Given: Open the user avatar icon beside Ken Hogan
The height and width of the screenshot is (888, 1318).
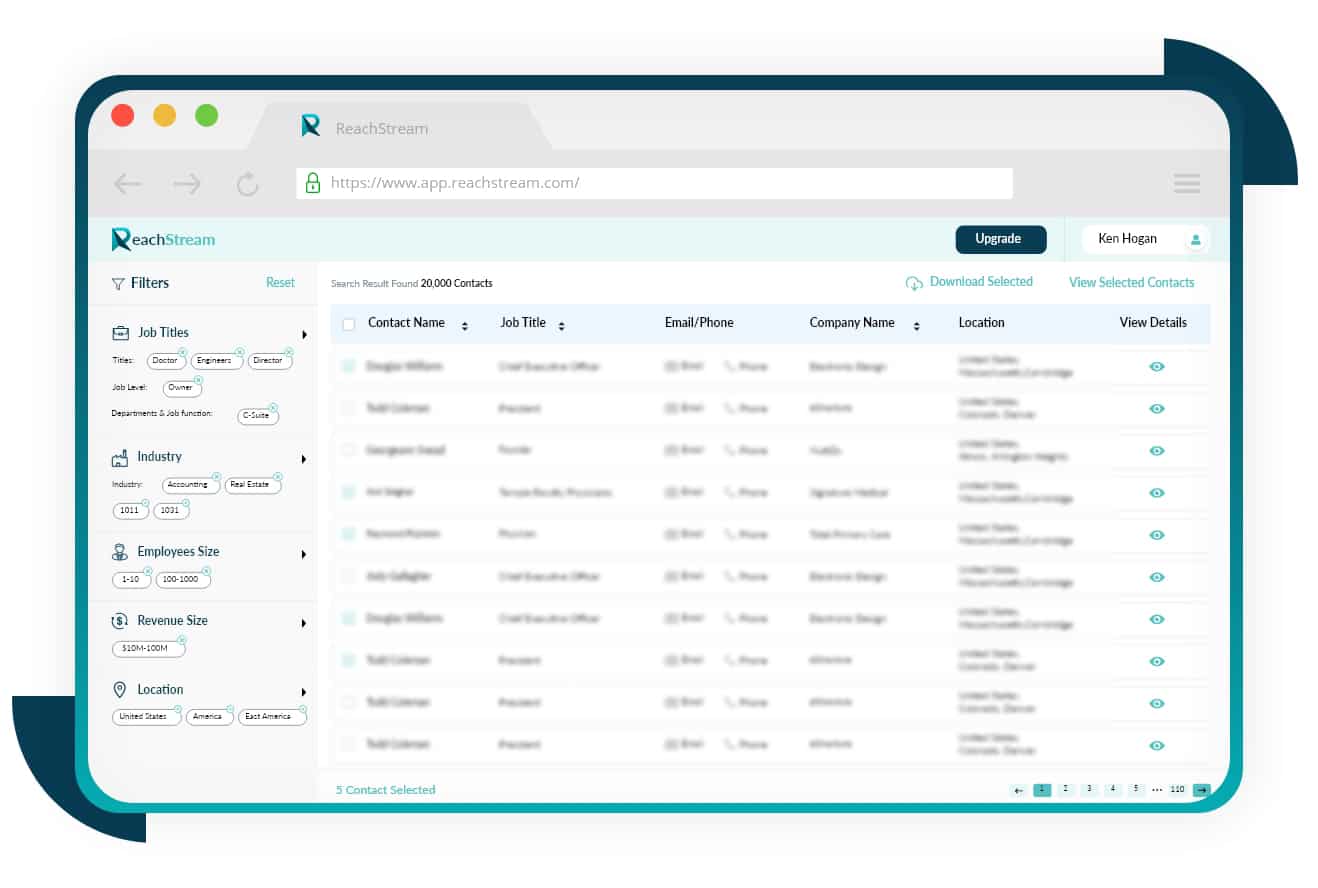Looking at the screenshot, I should pos(1196,239).
